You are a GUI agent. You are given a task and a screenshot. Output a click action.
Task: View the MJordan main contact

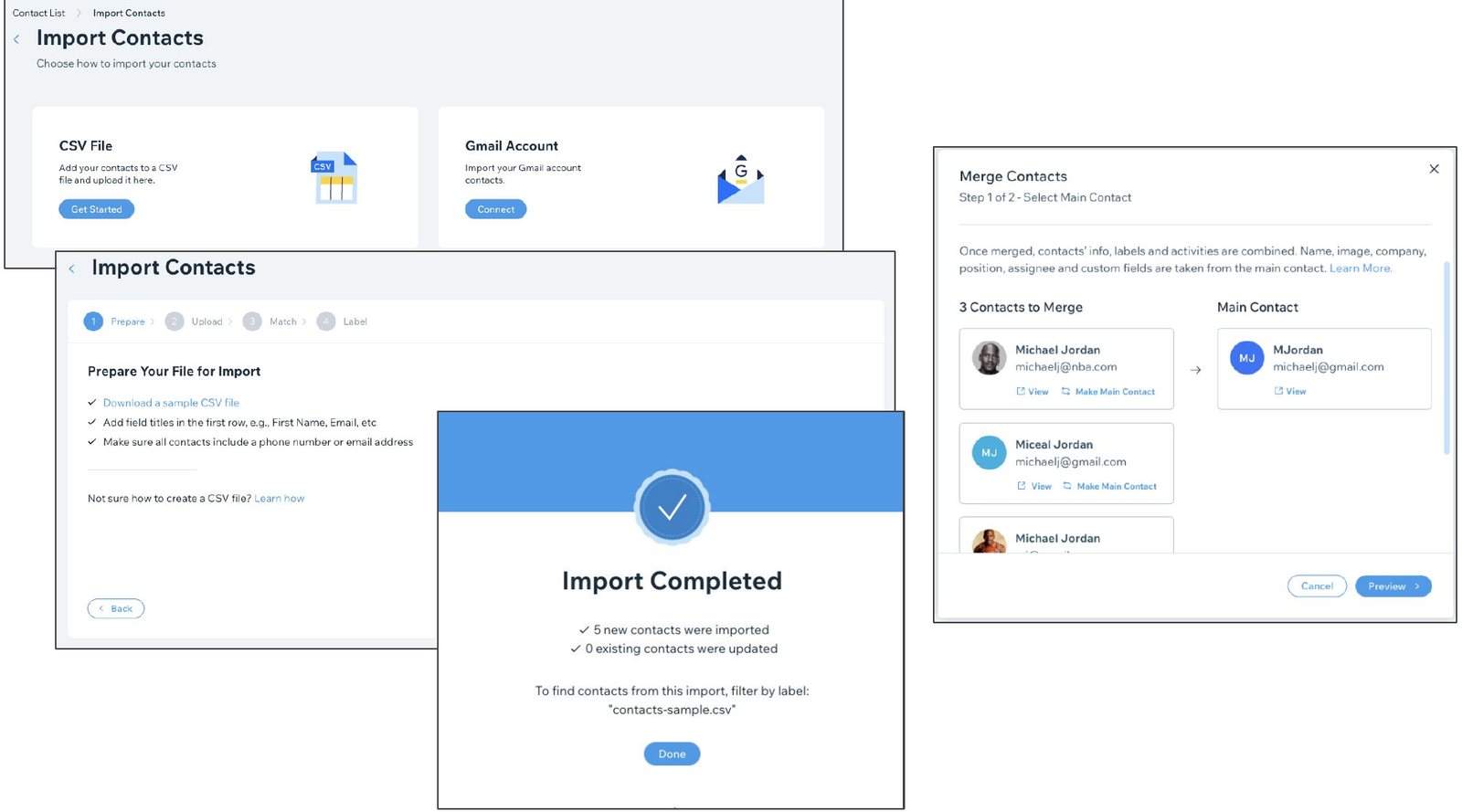tap(1290, 391)
